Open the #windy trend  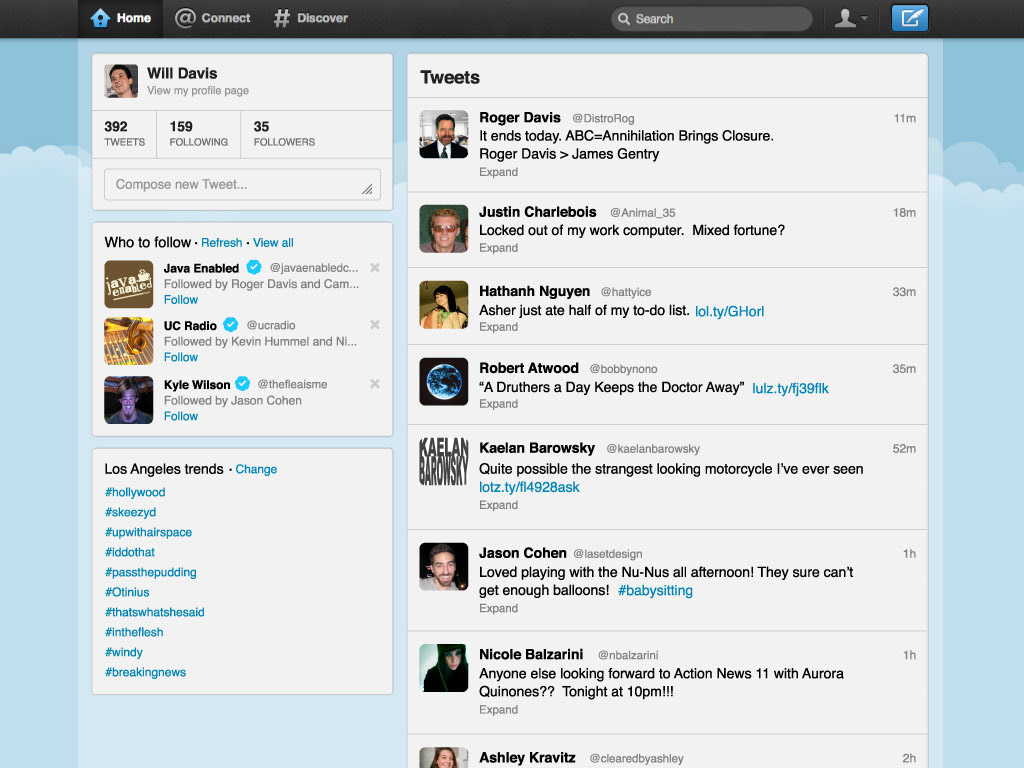123,652
